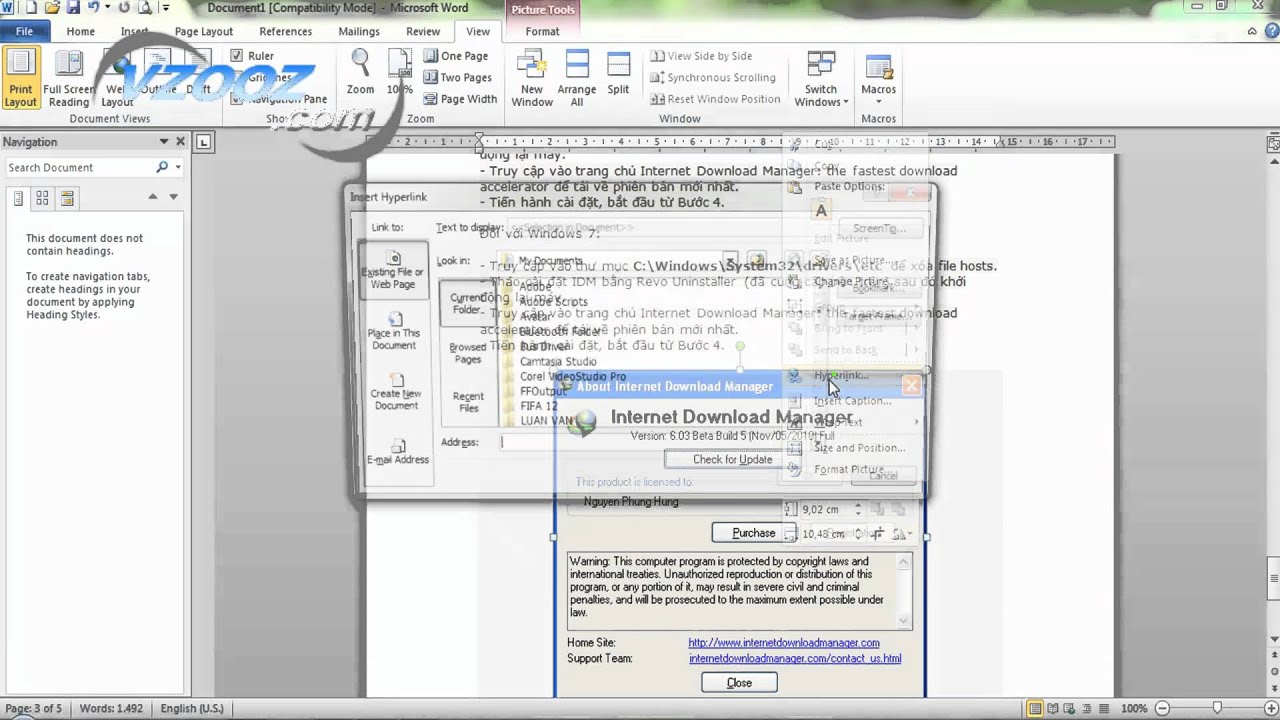Open the File tab
Viewport: 1280px width, 720px height.
point(24,31)
